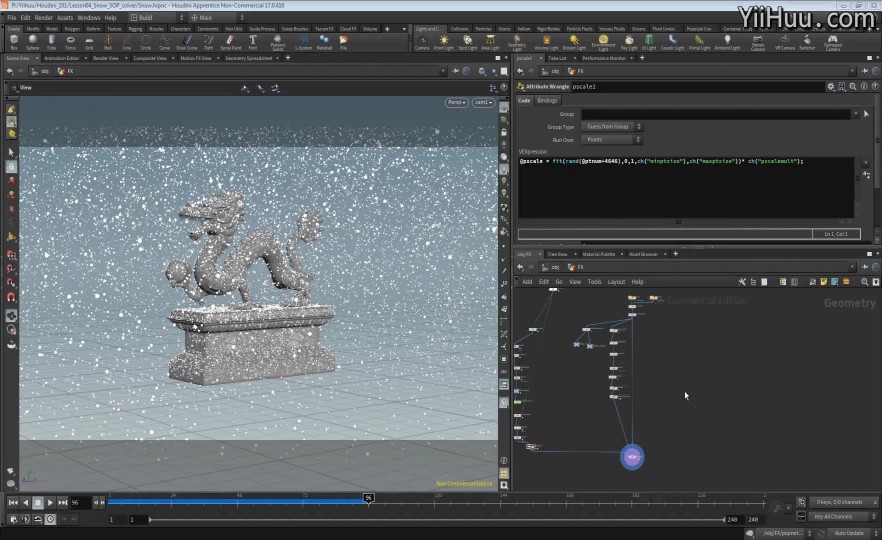Open the Group Type dropdown
This screenshot has height=540, width=882.
pos(611,127)
